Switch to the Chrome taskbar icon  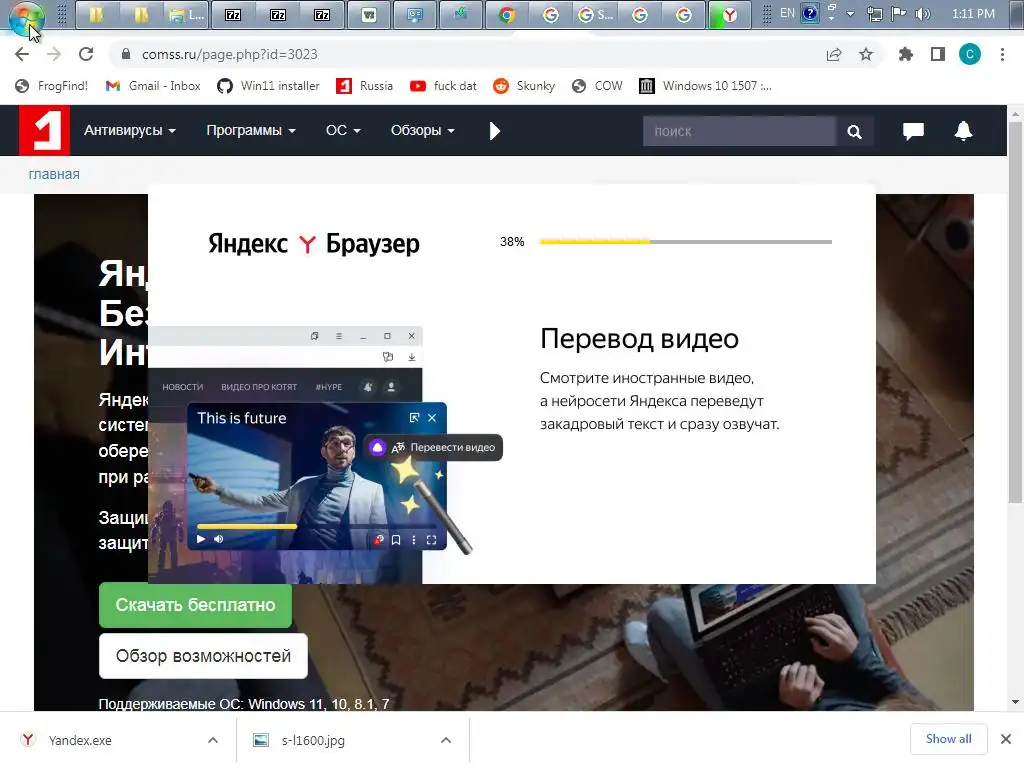(507, 14)
